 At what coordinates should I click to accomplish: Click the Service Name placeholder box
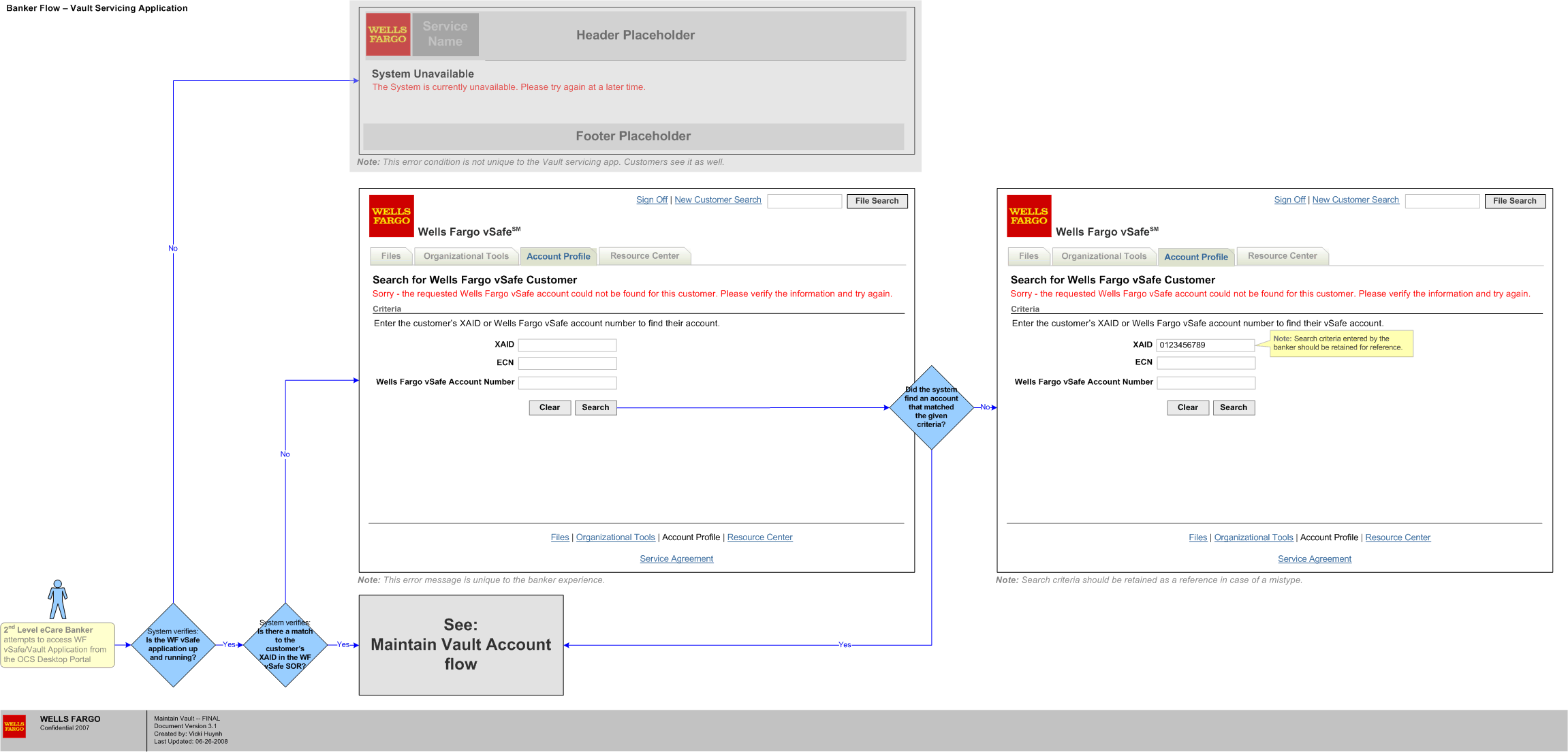tap(445, 34)
